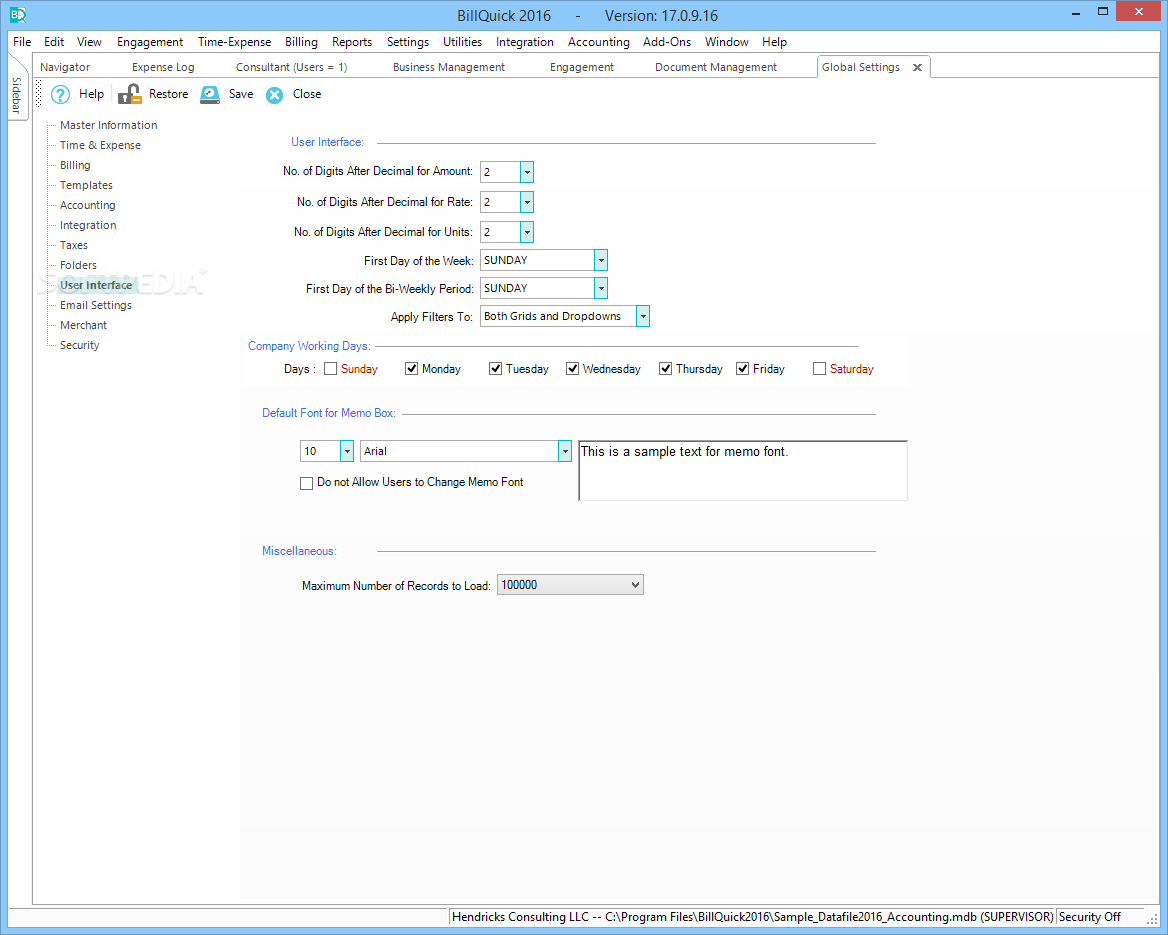Image resolution: width=1168 pixels, height=935 pixels.
Task: Click the Save disk icon
Action: pos(210,95)
